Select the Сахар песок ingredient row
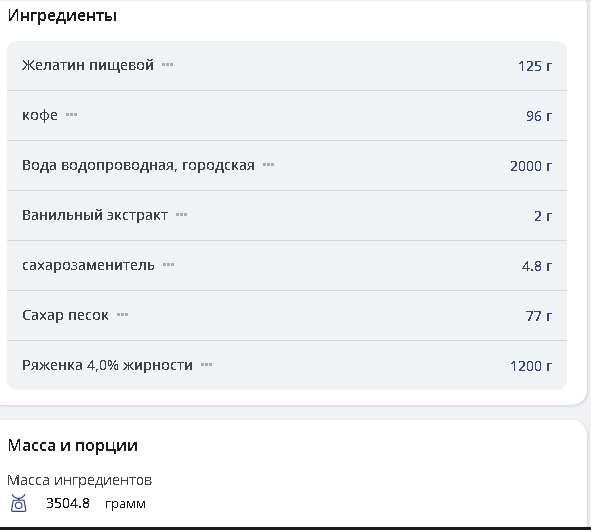Viewport: 591px width, 530px height. [287, 316]
